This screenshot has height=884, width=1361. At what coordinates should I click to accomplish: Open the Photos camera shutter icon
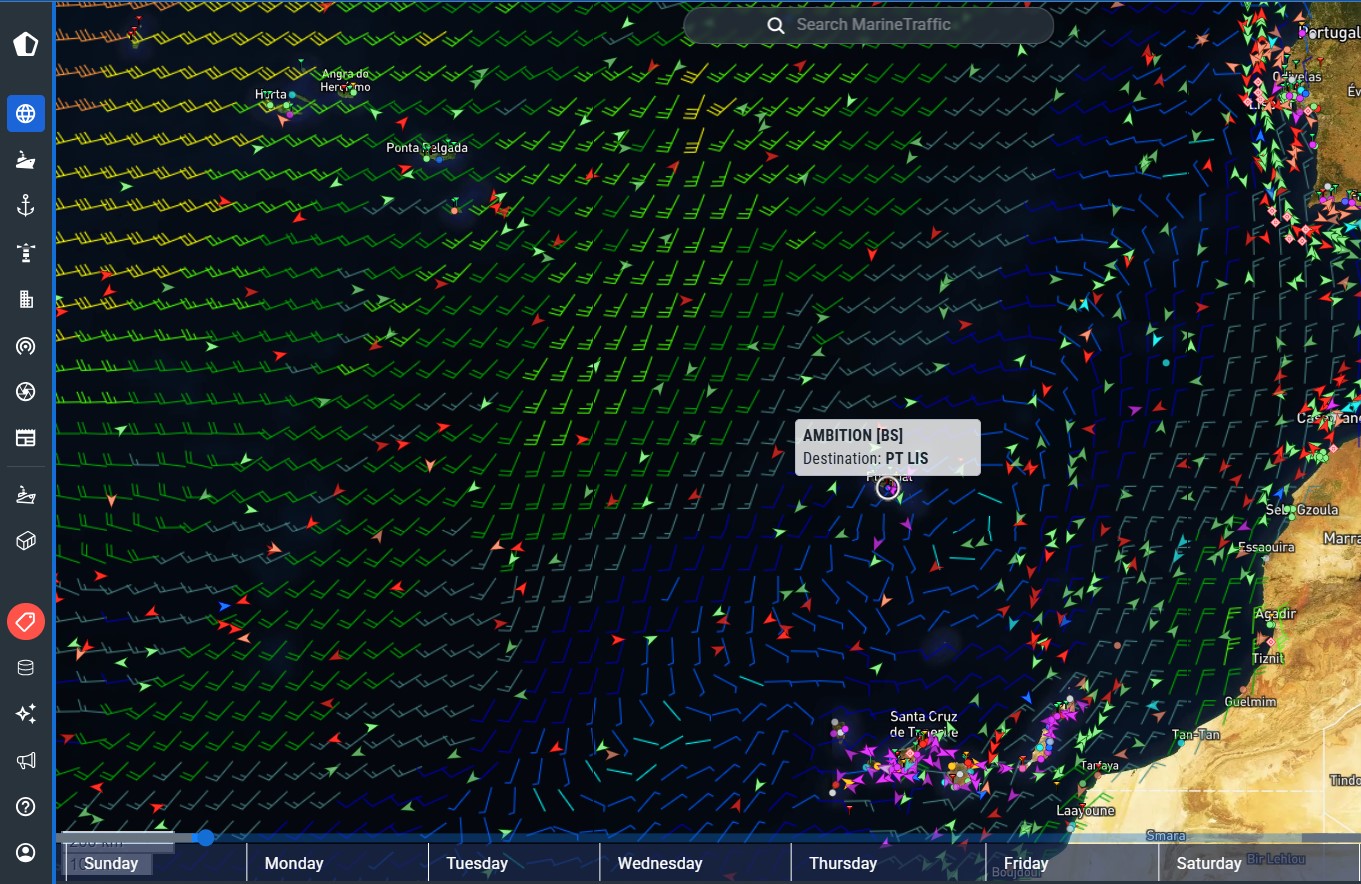click(26, 392)
